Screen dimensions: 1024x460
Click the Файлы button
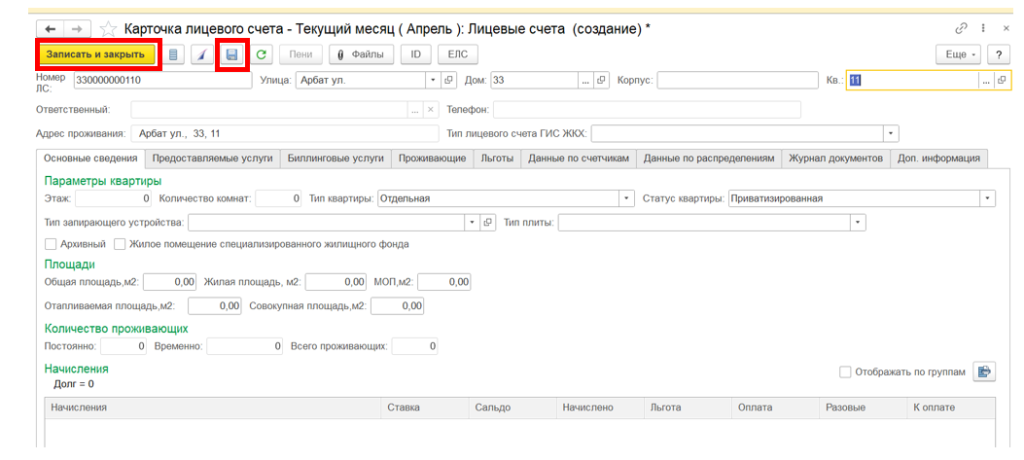[x=362, y=54]
